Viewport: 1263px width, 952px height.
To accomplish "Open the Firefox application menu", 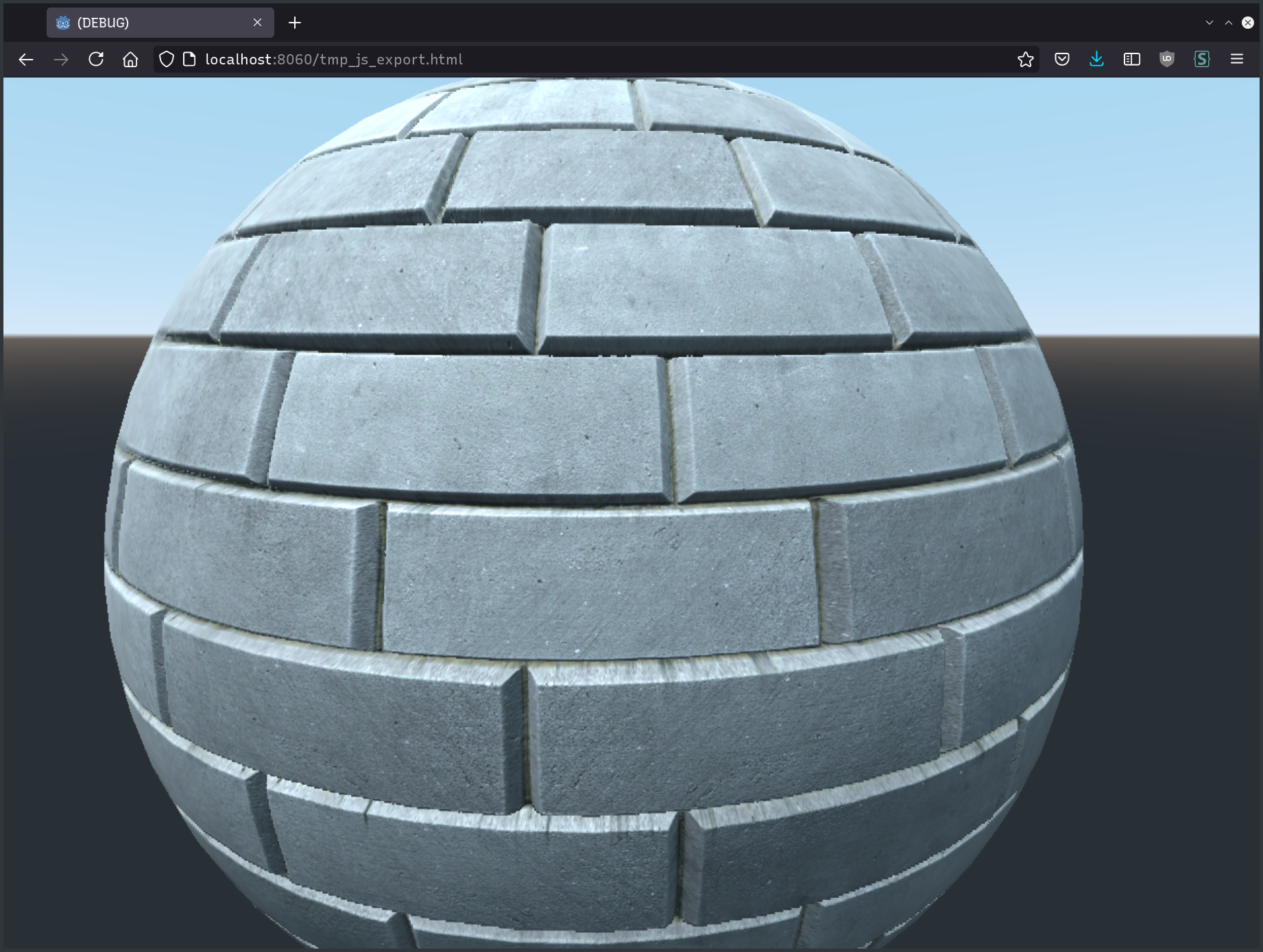I will click(x=1237, y=60).
